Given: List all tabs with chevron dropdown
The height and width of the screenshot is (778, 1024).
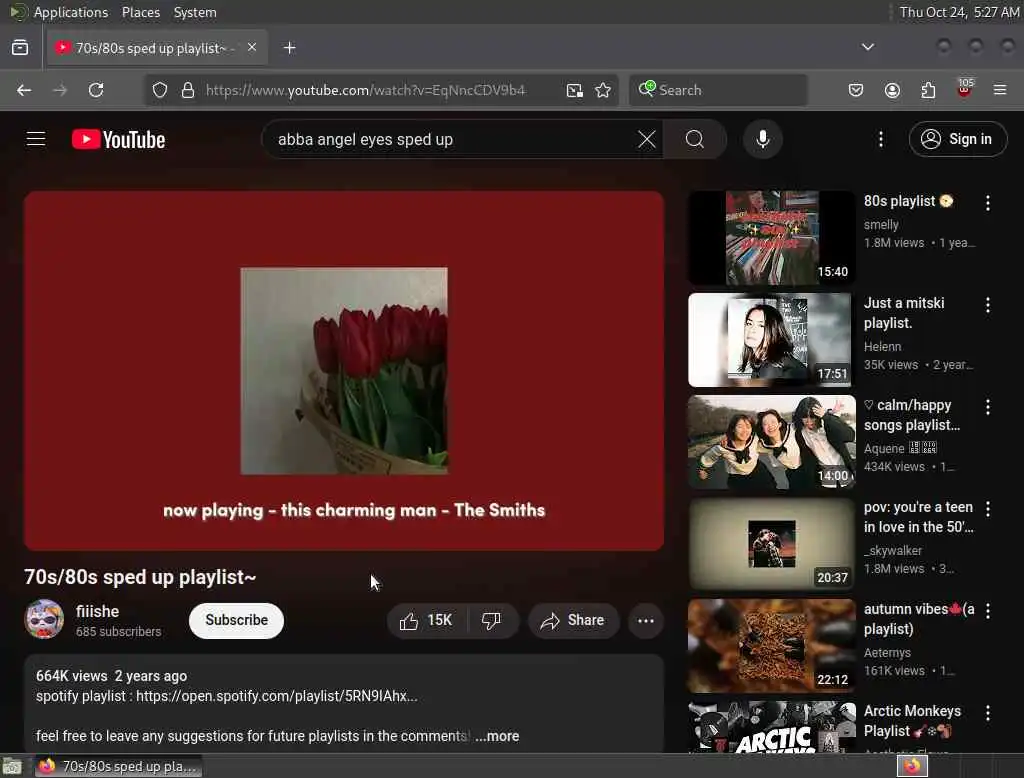Looking at the screenshot, I should [x=867, y=47].
